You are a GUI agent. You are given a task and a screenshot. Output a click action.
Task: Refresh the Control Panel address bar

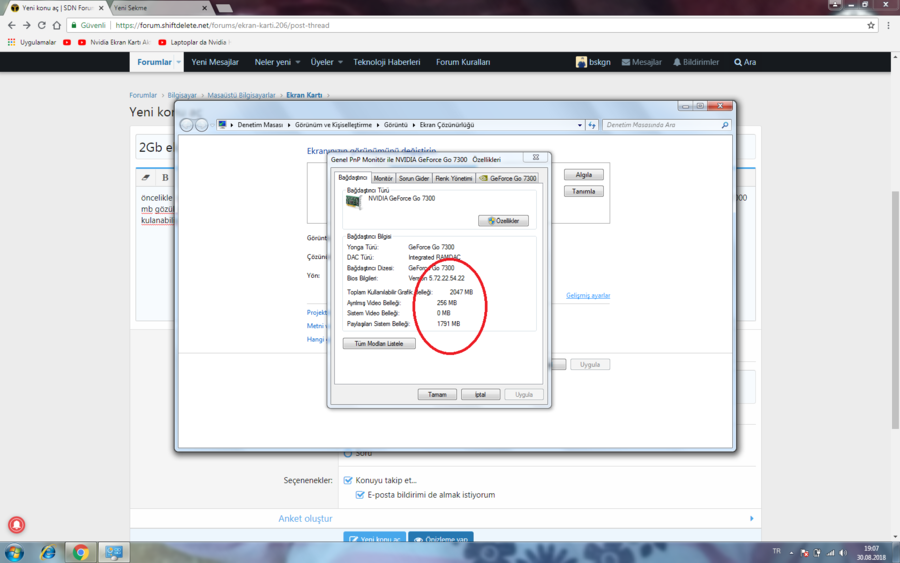pyautogui.click(x=592, y=125)
